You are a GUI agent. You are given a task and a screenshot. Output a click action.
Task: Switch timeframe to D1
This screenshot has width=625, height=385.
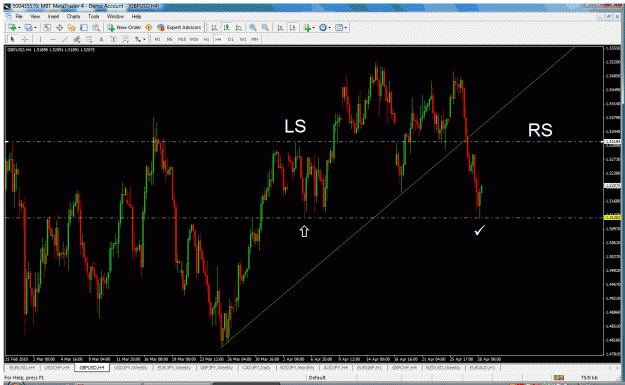click(x=230, y=39)
